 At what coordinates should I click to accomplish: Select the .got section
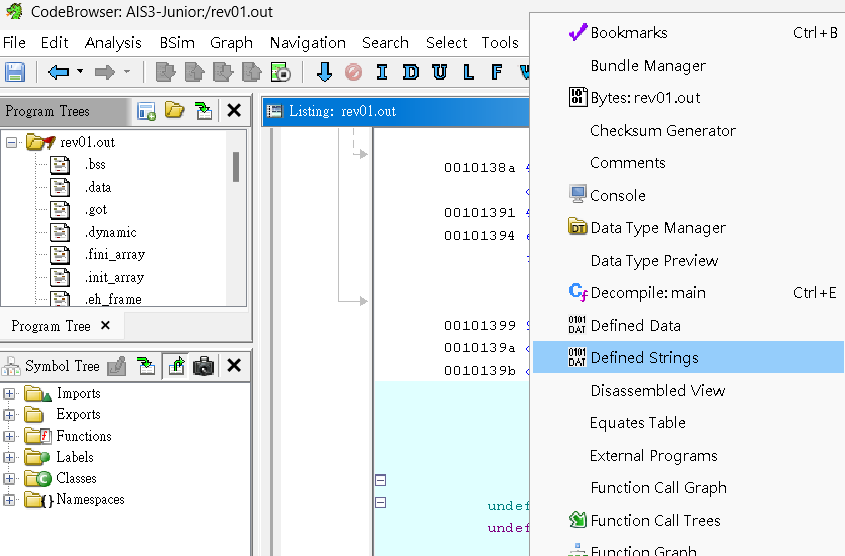click(96, 210)
